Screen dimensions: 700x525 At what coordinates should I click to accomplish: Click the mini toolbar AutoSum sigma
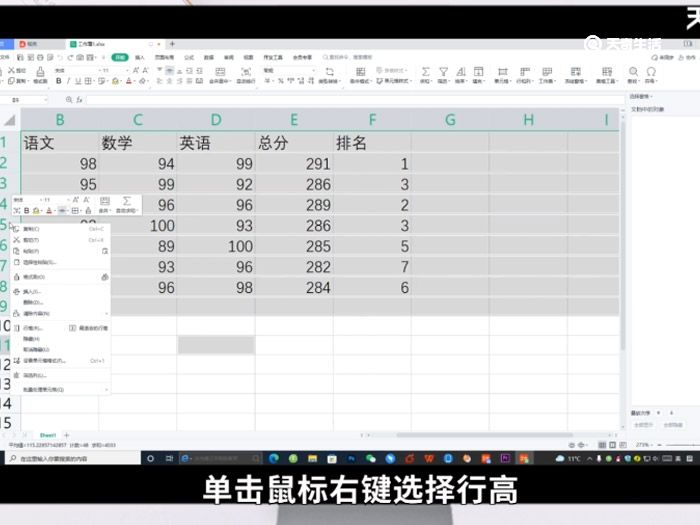click(x=127, y=201)
